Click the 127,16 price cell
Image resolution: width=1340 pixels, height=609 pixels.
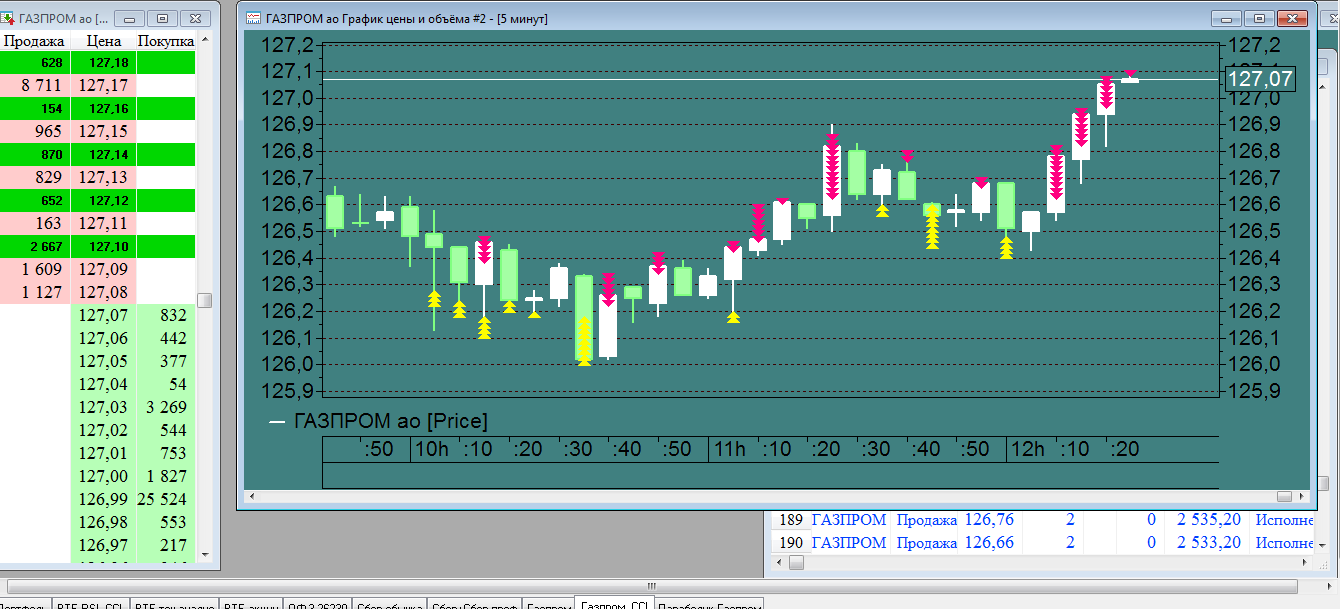[104, 109]
